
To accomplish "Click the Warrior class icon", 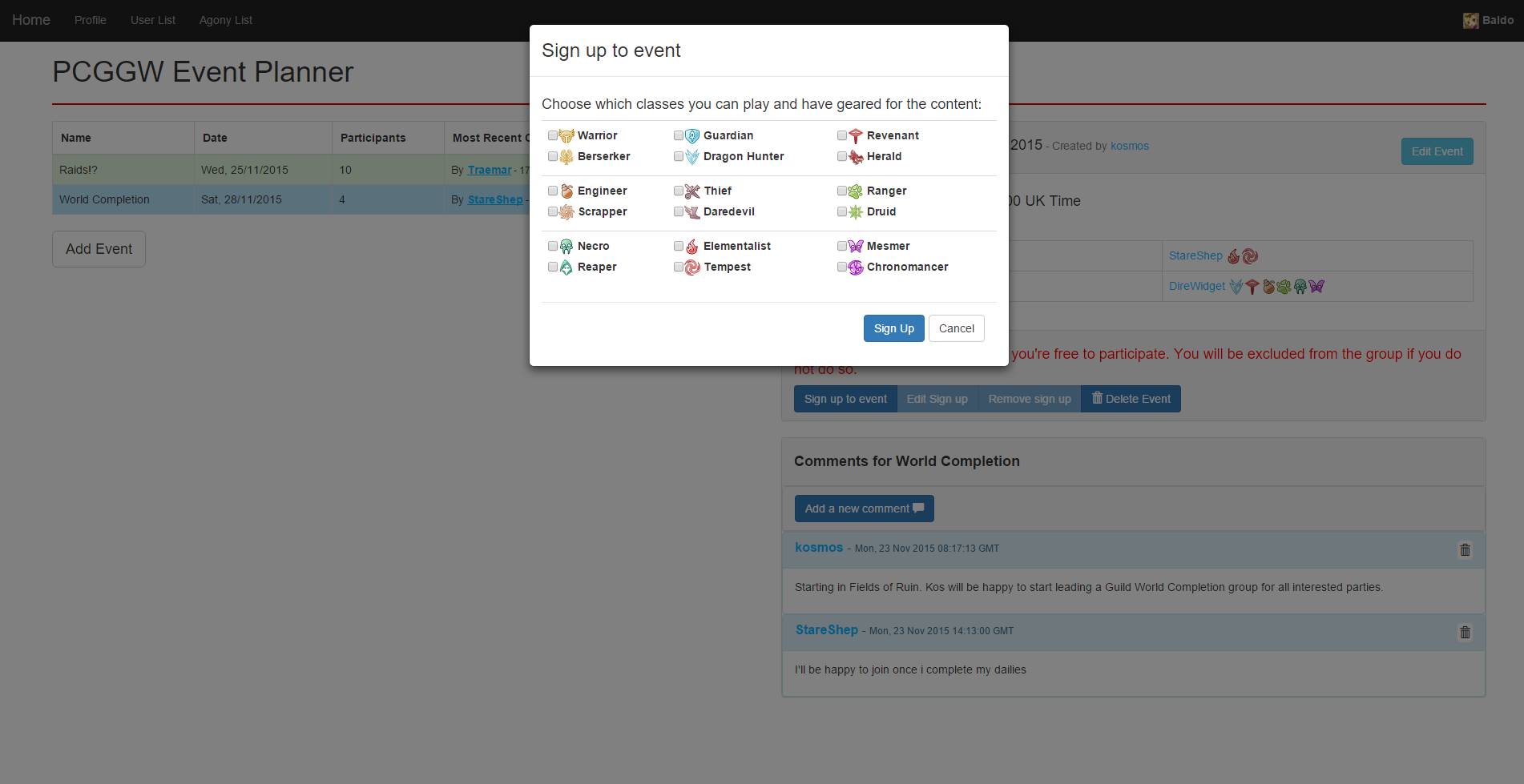I will [566, 136].
